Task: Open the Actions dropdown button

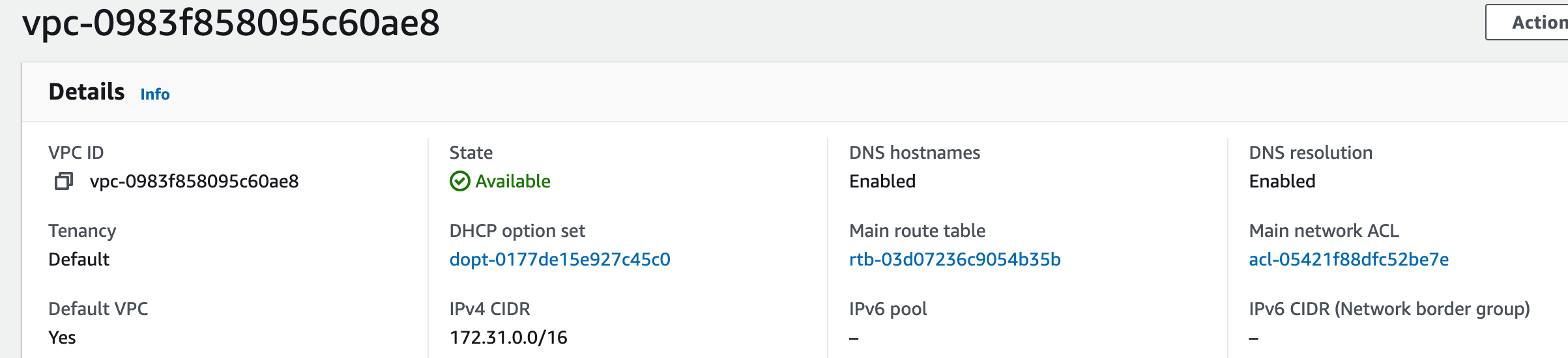Action: coord(1532,22)
